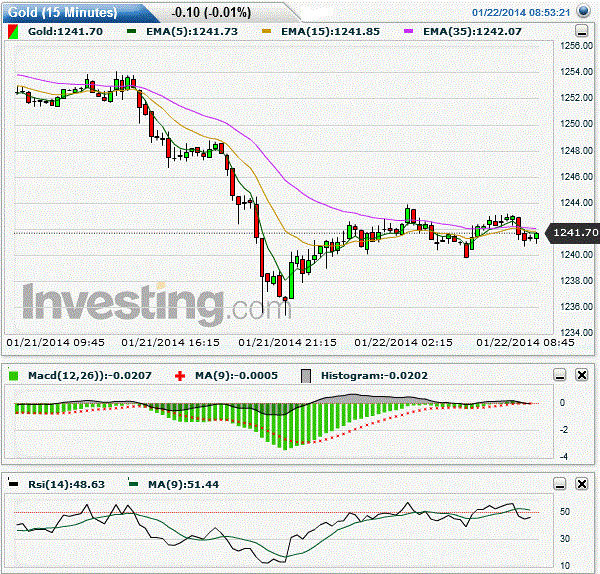Click the EMA(15):1241.85 label
600x574 pixels.
click(330, 31)
